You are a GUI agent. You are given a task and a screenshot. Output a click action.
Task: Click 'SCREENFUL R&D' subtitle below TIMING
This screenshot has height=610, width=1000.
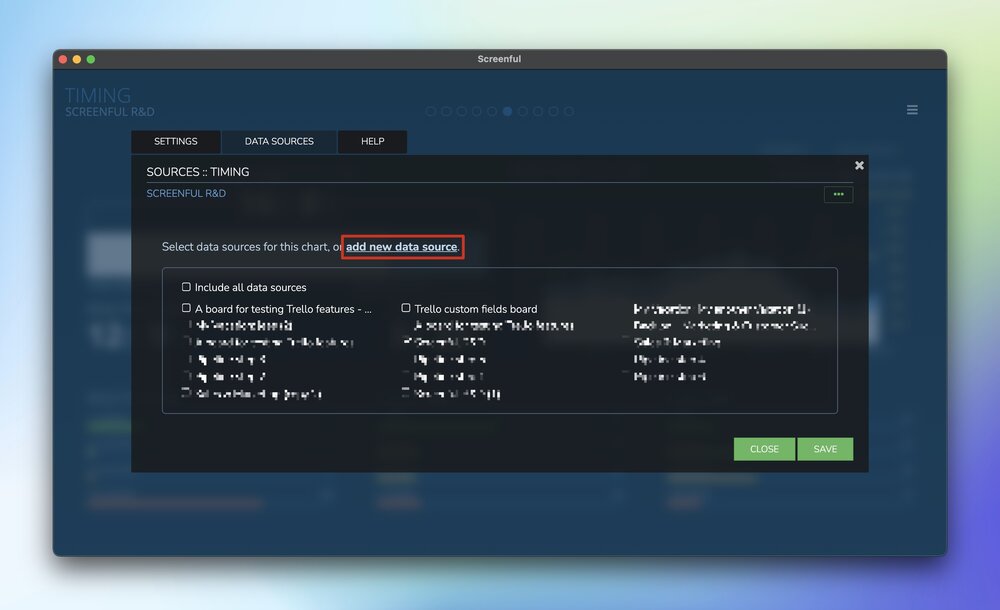point(110,112)
